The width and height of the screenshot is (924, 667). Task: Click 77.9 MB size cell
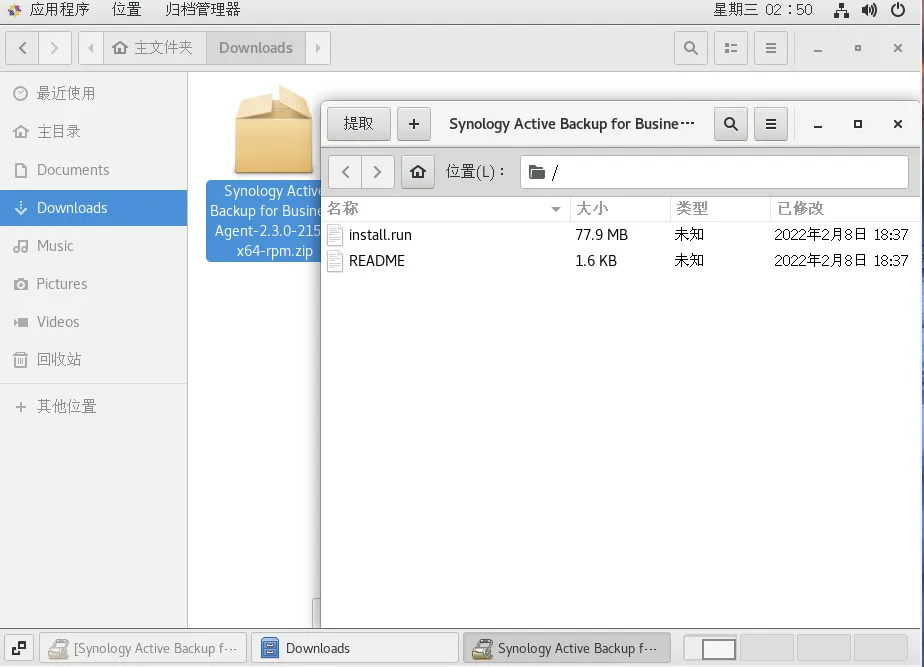(x=601, y=235)
